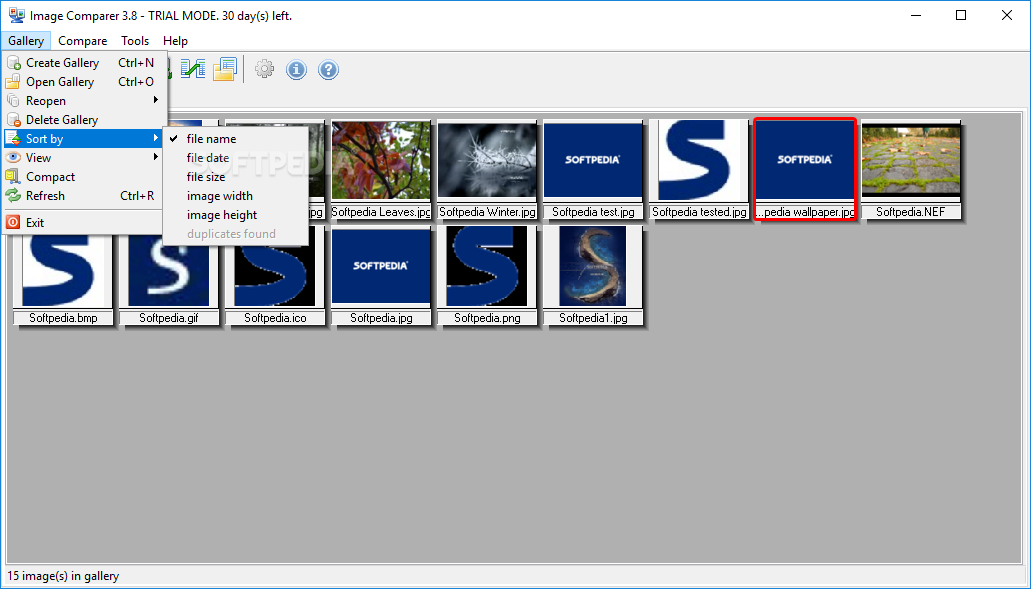Click the yellow folder gallery toolbar icon
This screenshot has height=589, width=1031.
pos(224,69)
